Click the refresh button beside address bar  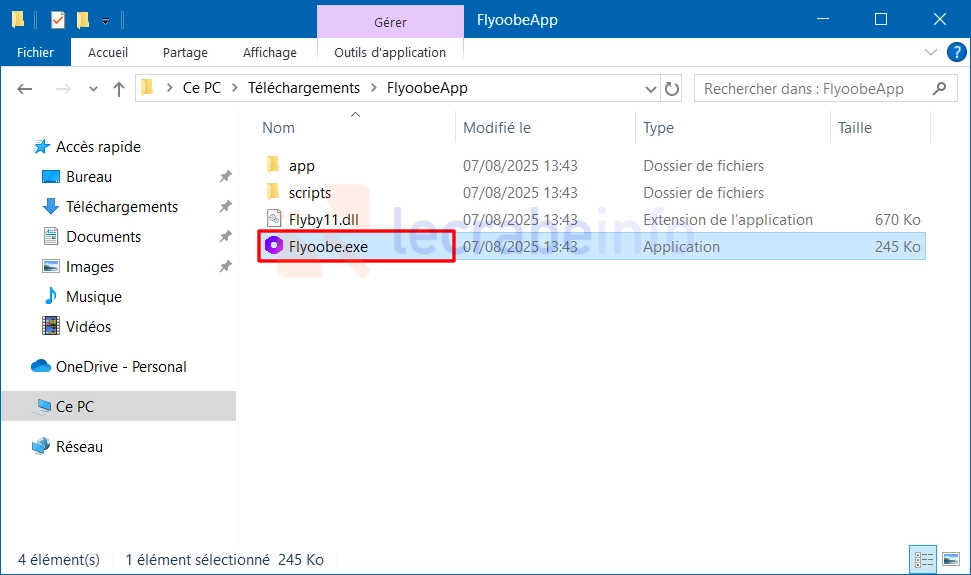pos(672,89)
